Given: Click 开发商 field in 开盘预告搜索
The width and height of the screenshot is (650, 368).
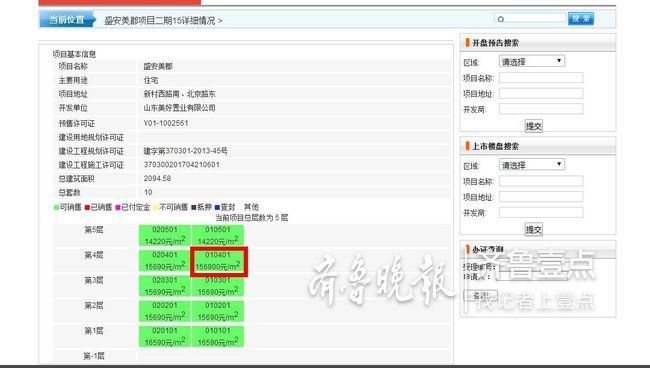Looking at the screenshot, I should coord(541,109).
